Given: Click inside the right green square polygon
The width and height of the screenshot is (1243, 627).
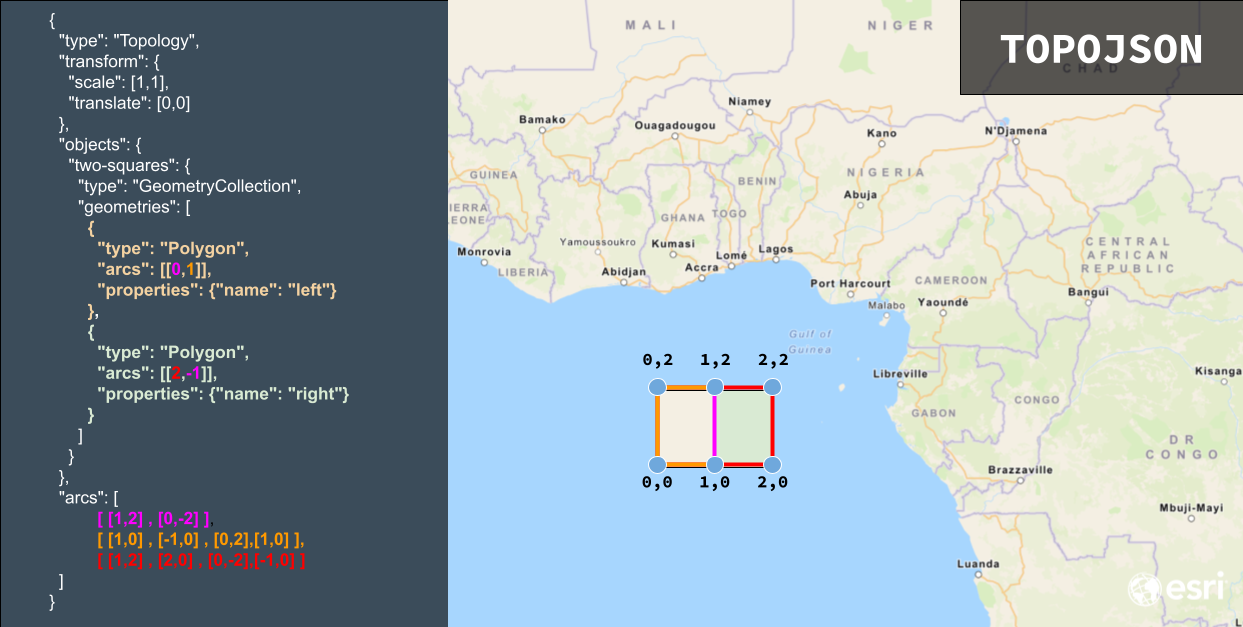Looking at the screenshot, I should click(744, 426).
